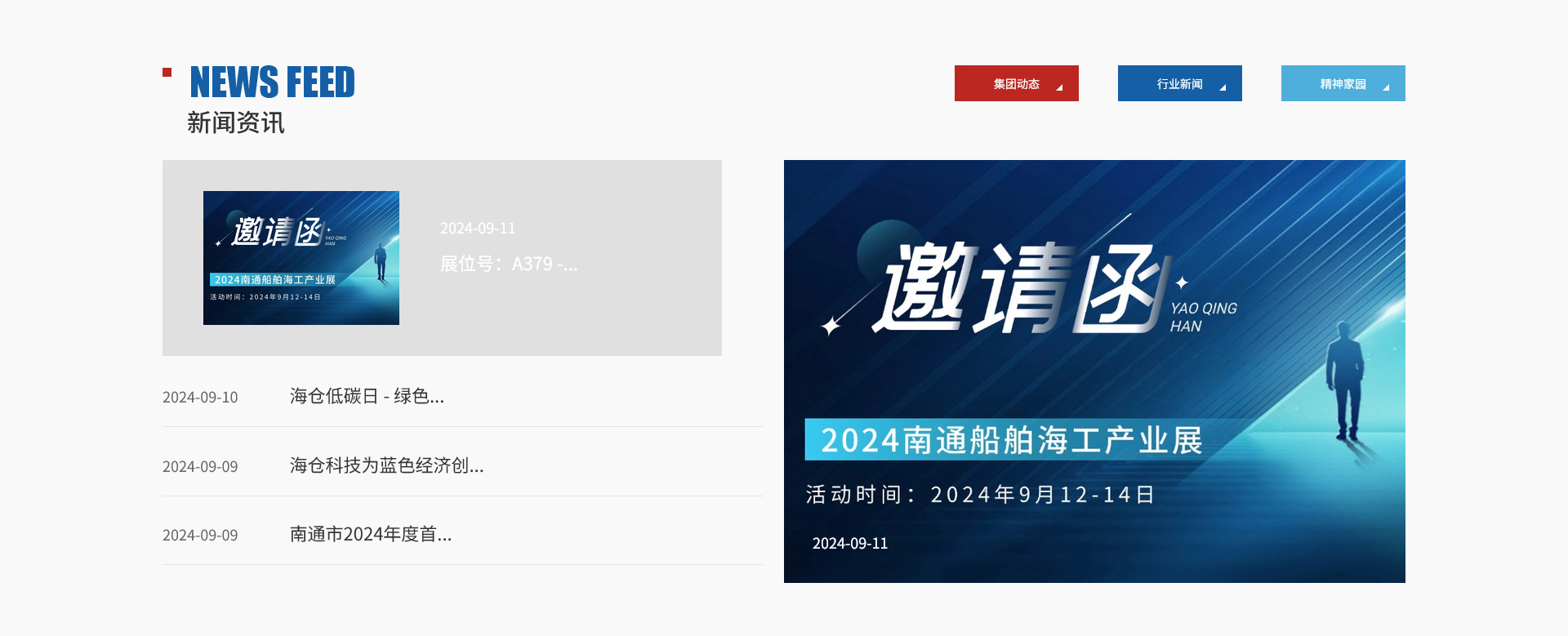1568x636 pixels.
Task: Click the 2024-09-11 date on large banner
Action: click(x=850, y=544)
